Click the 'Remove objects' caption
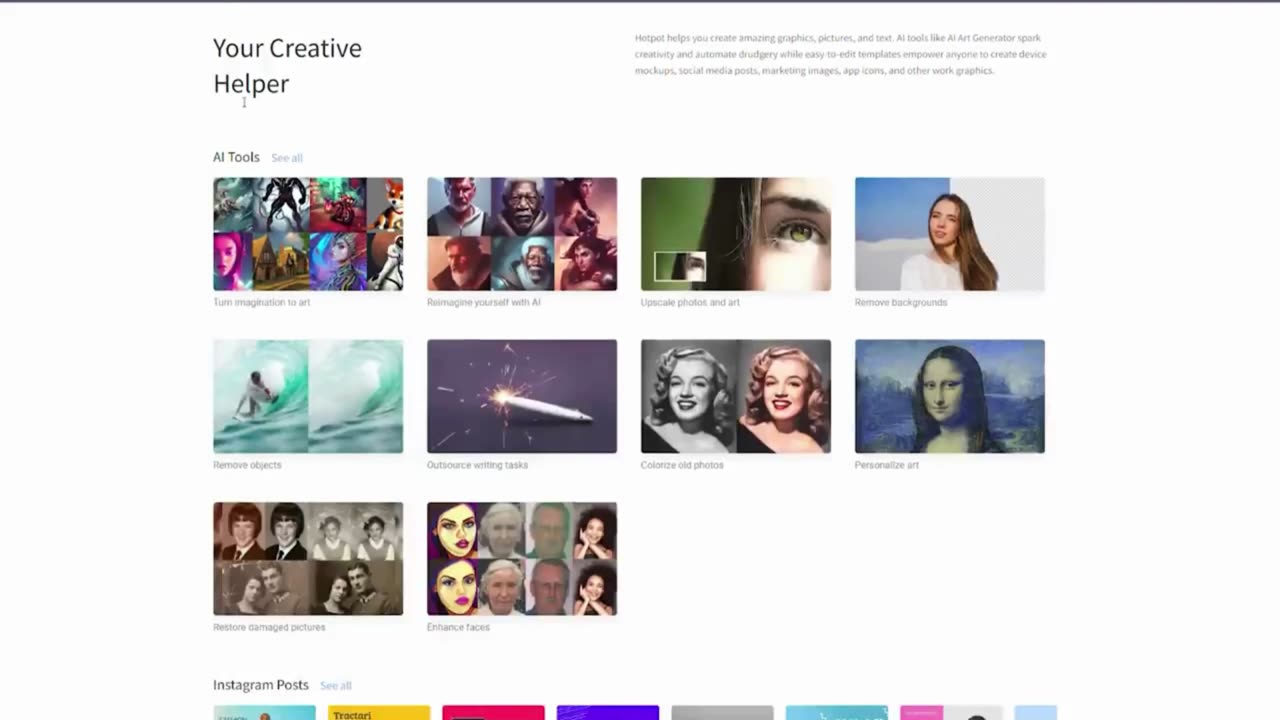 pyautogui.click(x=247, y=465)
